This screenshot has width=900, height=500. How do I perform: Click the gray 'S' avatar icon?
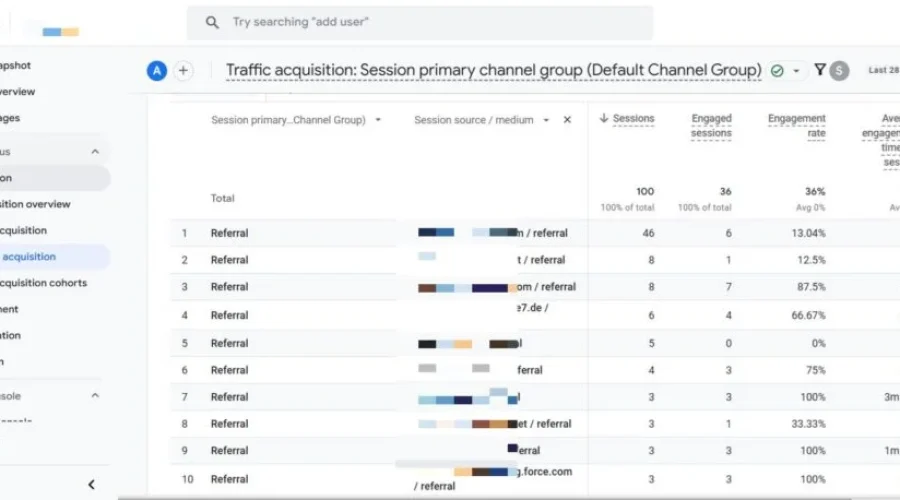[x=839, y=71]
